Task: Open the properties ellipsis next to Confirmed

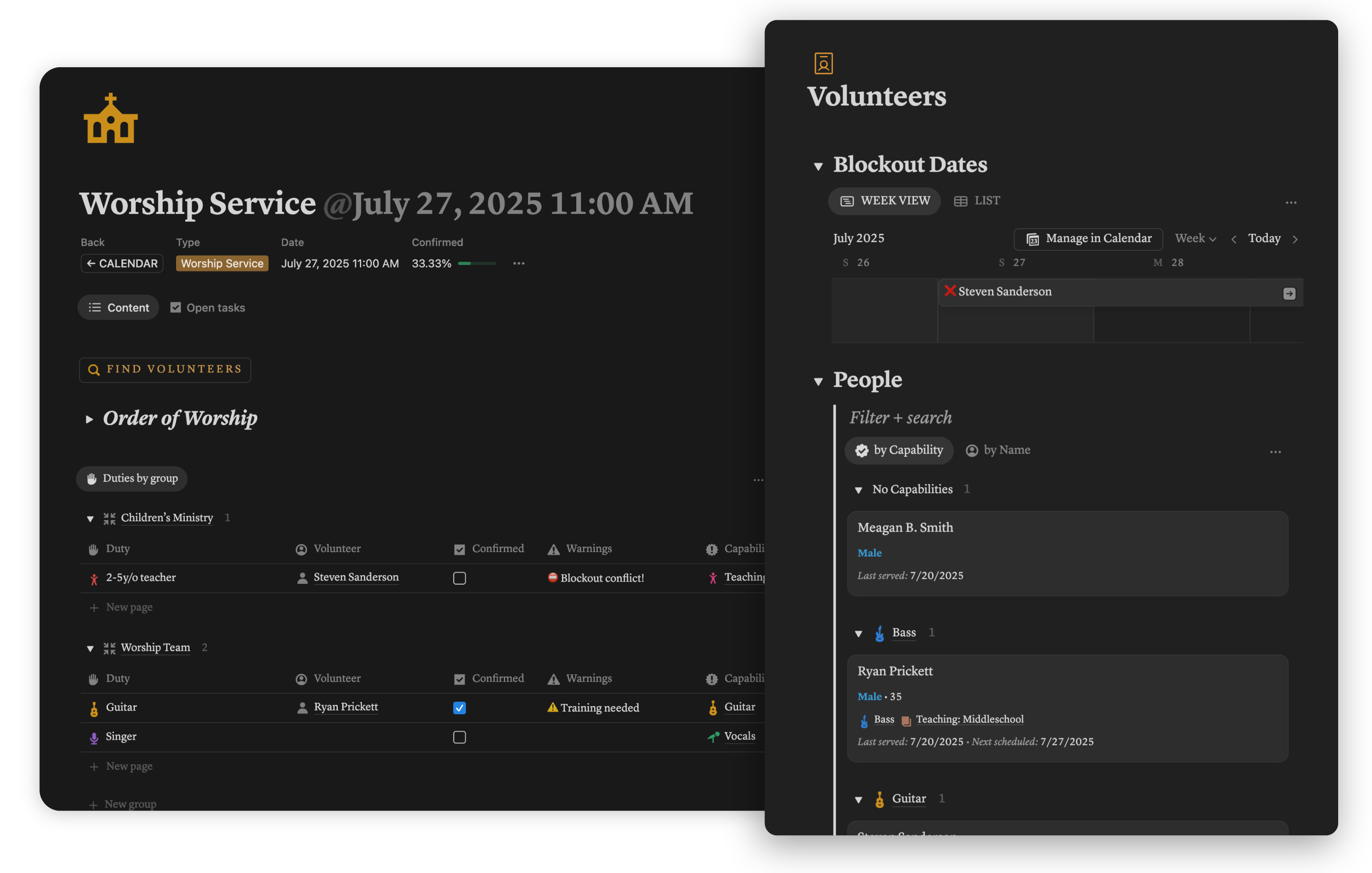Action: pos(519,263)
